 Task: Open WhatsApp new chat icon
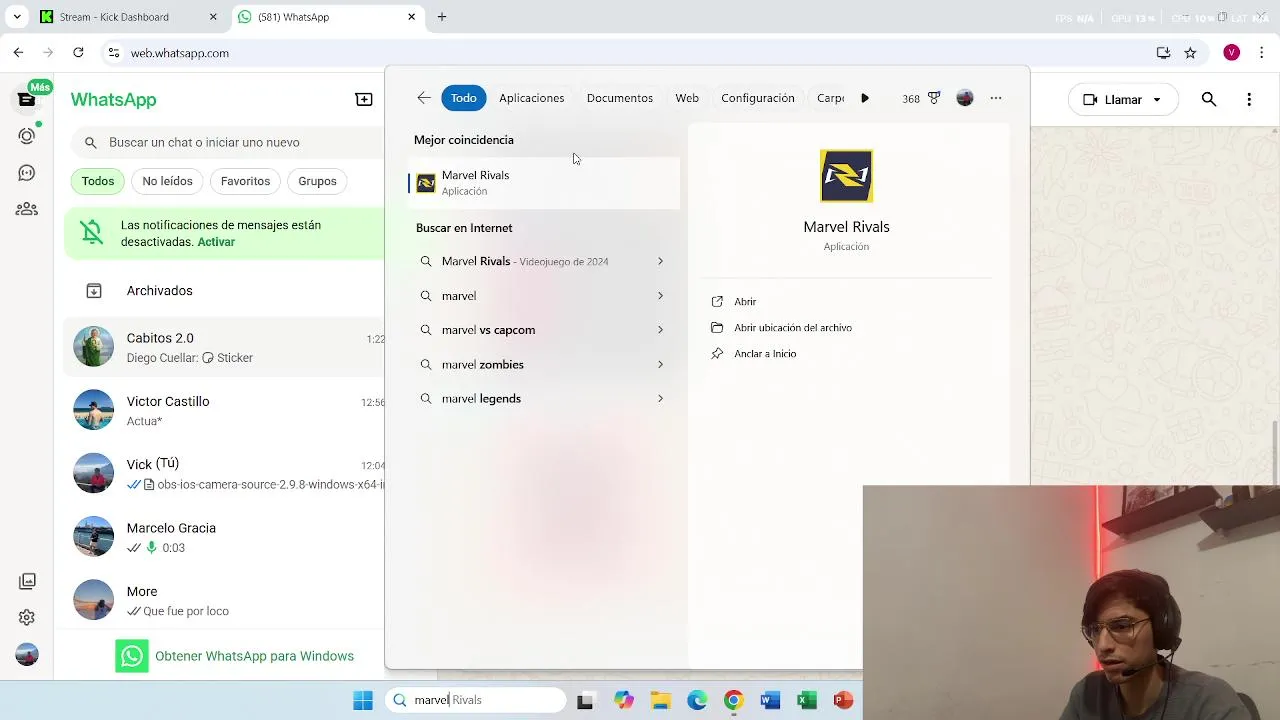(x=364, y=99)
